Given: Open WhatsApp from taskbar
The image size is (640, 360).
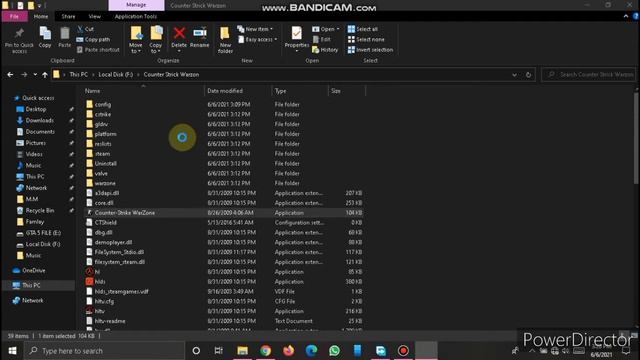Looking at the screenshot, I should coord(334,351).
